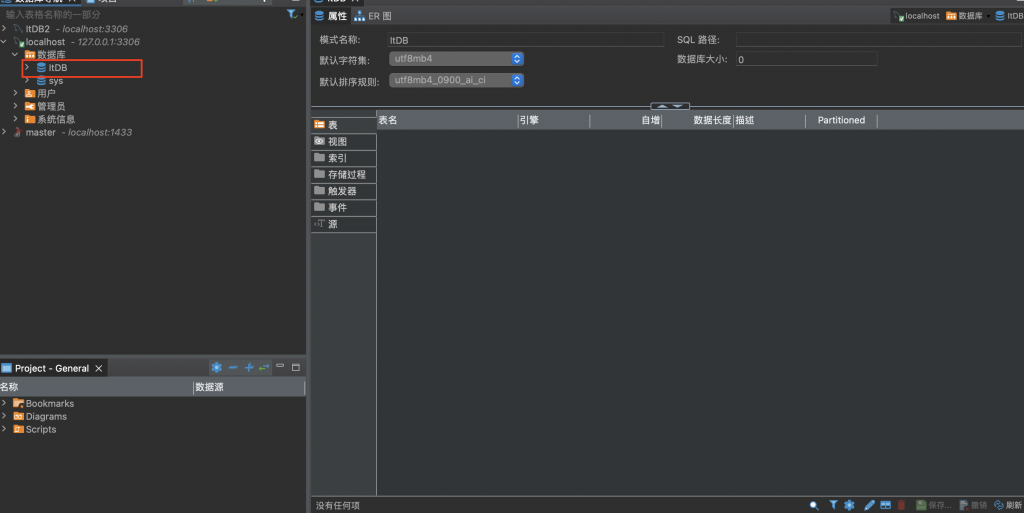1024x513 pixels.
Task: Open the 默认排序规则 collation dropdown
Action: click(x=456, y=80)
